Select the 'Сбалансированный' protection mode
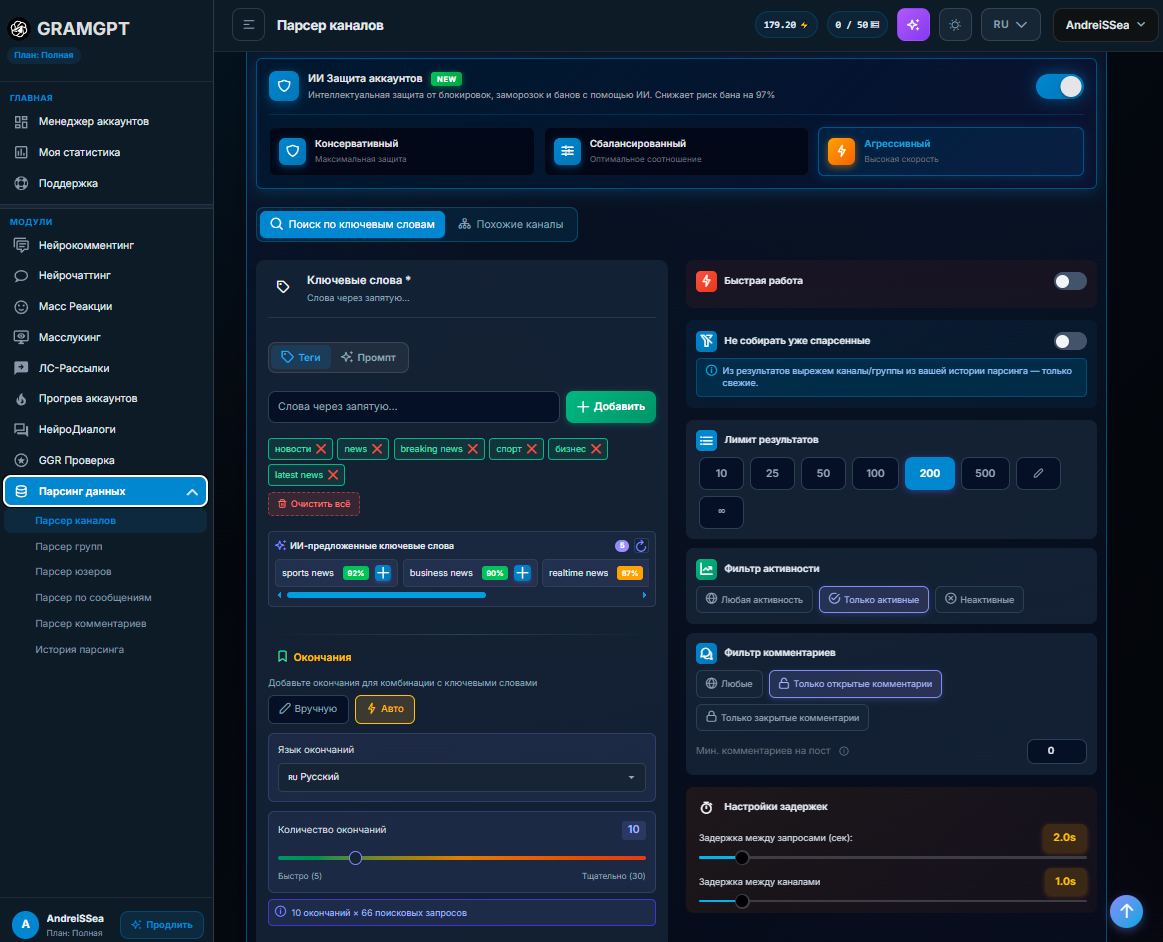 tap(676, 151)
